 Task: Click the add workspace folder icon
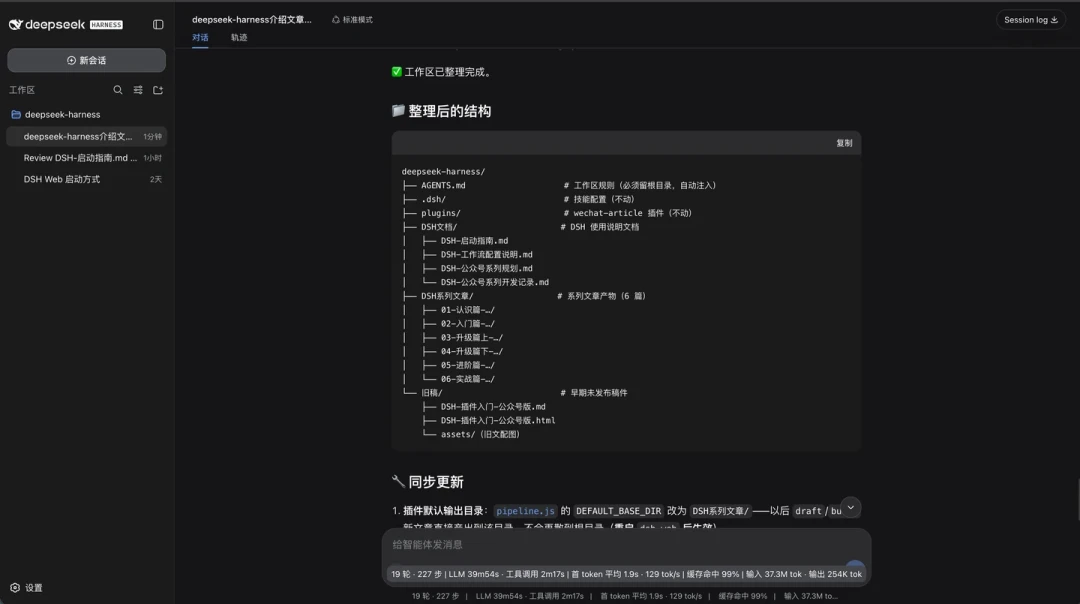[158, 90]
